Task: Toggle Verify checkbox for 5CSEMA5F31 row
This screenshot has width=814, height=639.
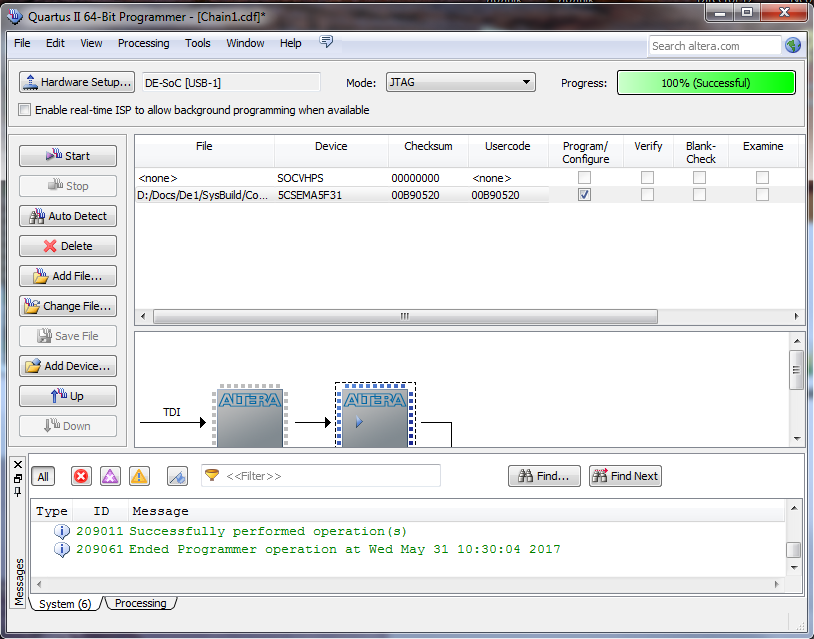Action: [647, 195]
